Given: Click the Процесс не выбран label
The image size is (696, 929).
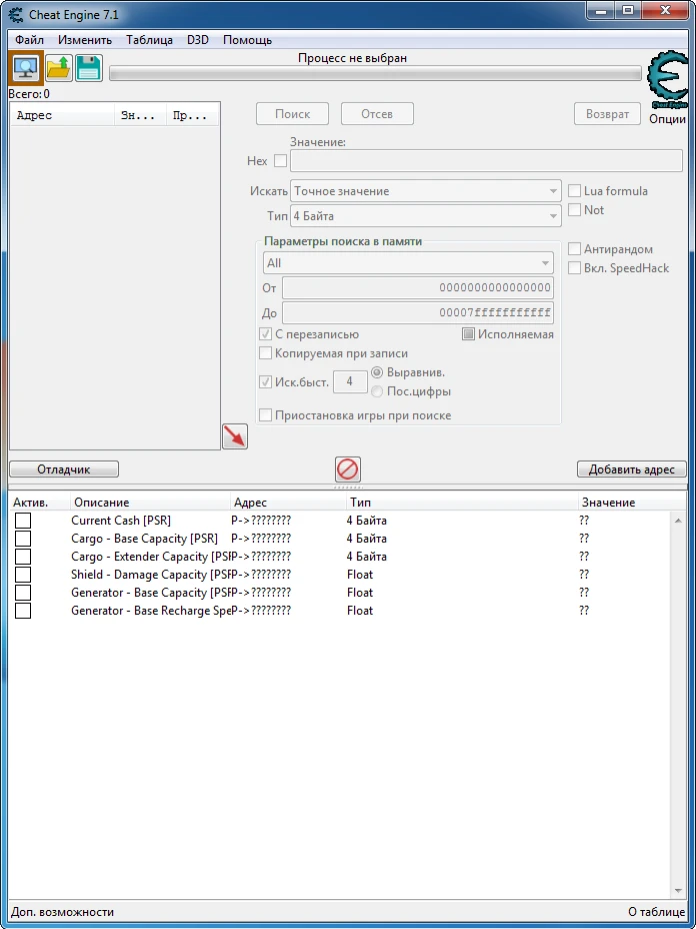Looking at the screenshot, I should click(352, 58).
